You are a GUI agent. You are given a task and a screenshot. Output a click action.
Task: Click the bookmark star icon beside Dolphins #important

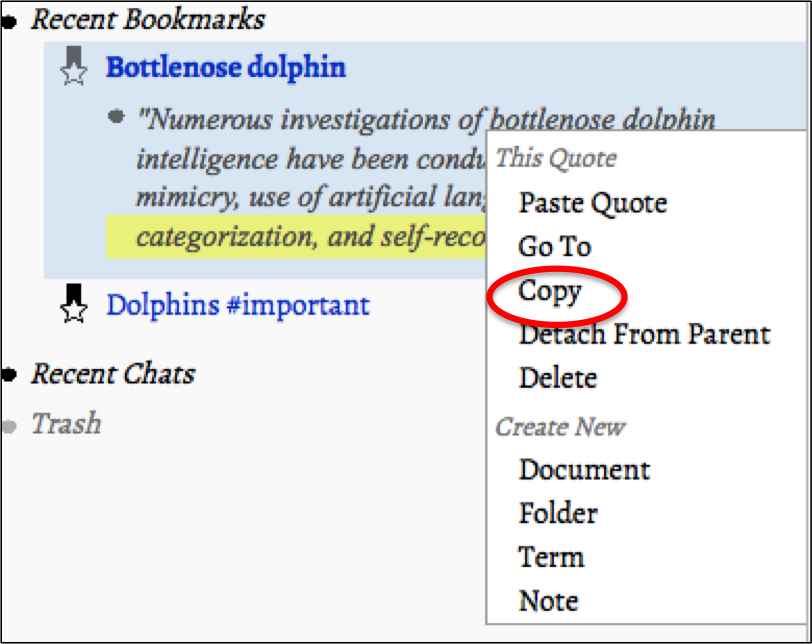tap(73, 304)
